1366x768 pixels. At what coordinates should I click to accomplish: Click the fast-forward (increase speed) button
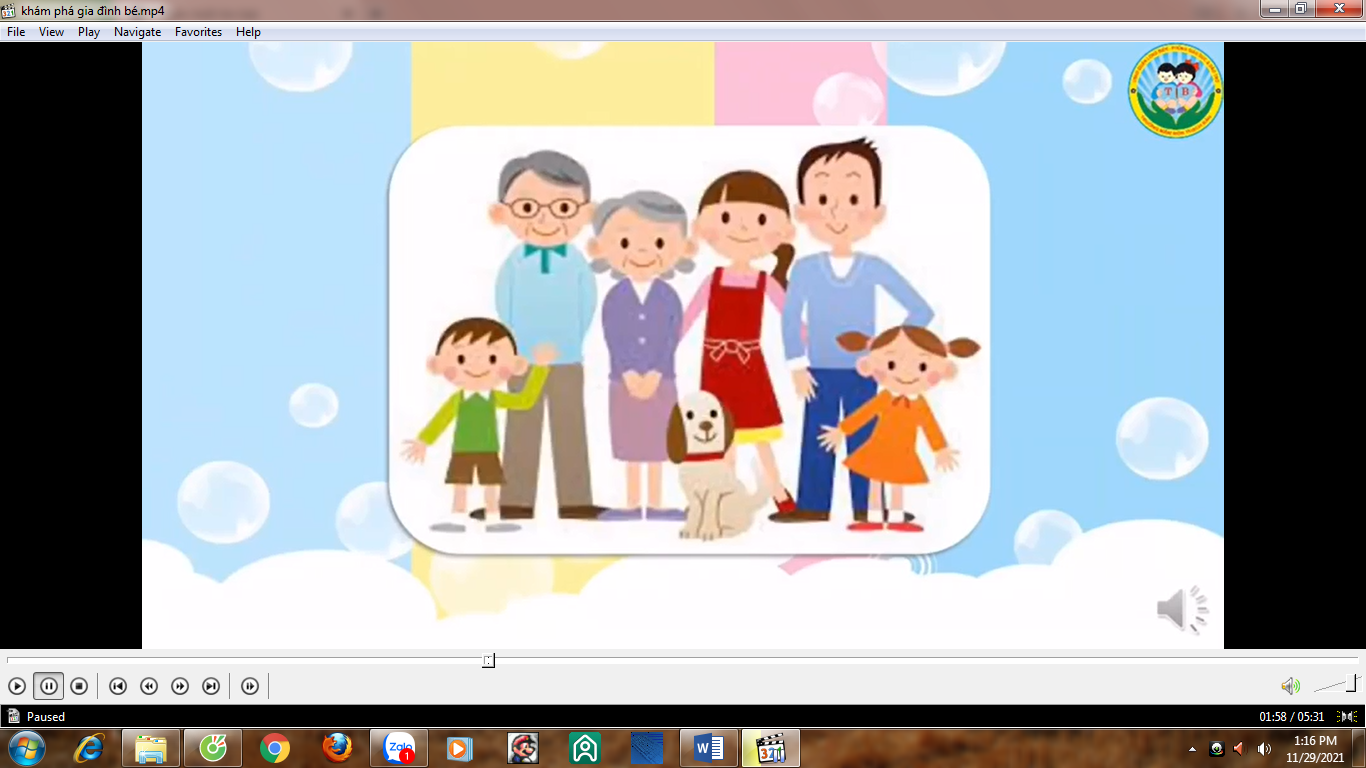point(180,686)
